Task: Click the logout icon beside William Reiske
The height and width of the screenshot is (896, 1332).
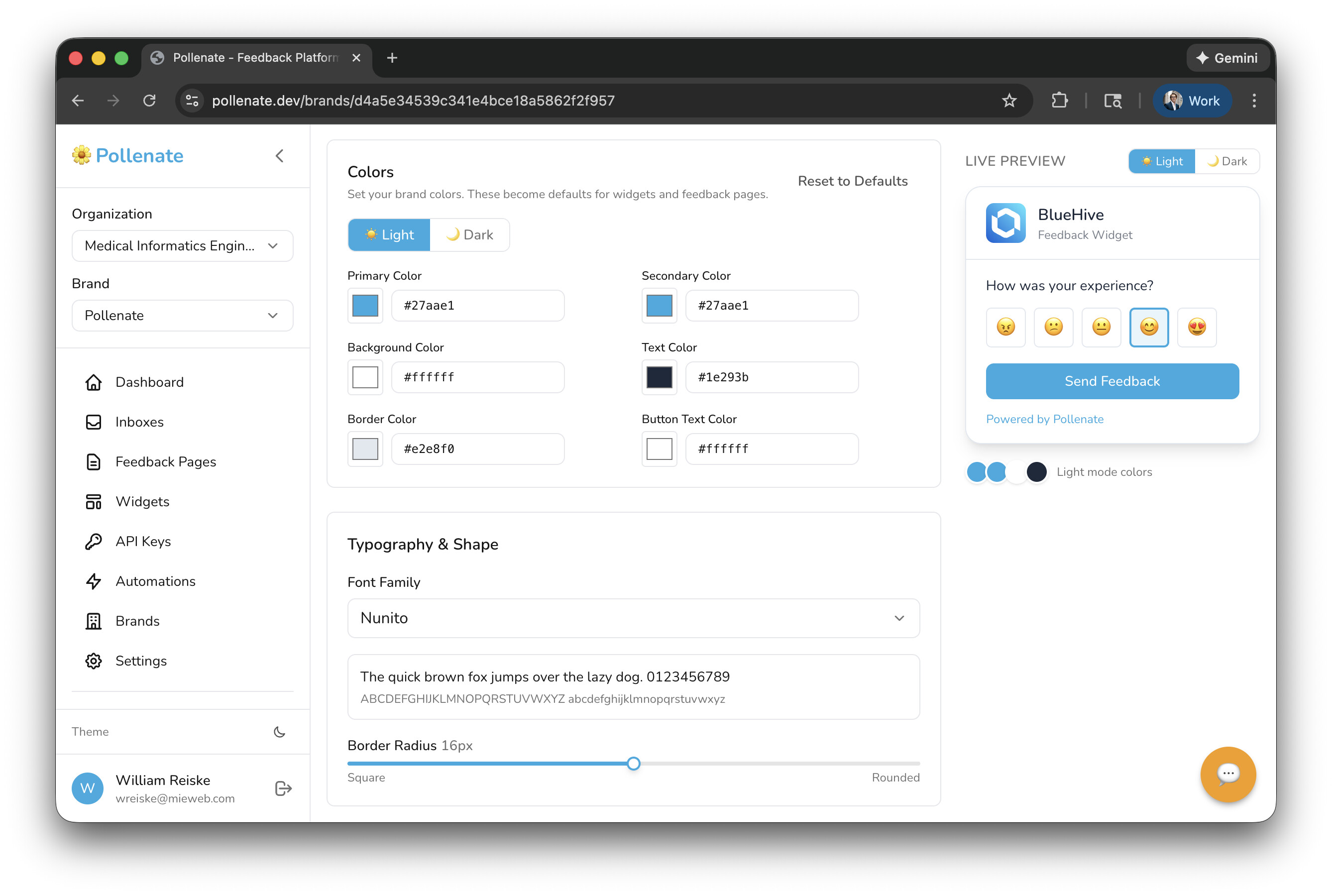Action: [283, 788]
